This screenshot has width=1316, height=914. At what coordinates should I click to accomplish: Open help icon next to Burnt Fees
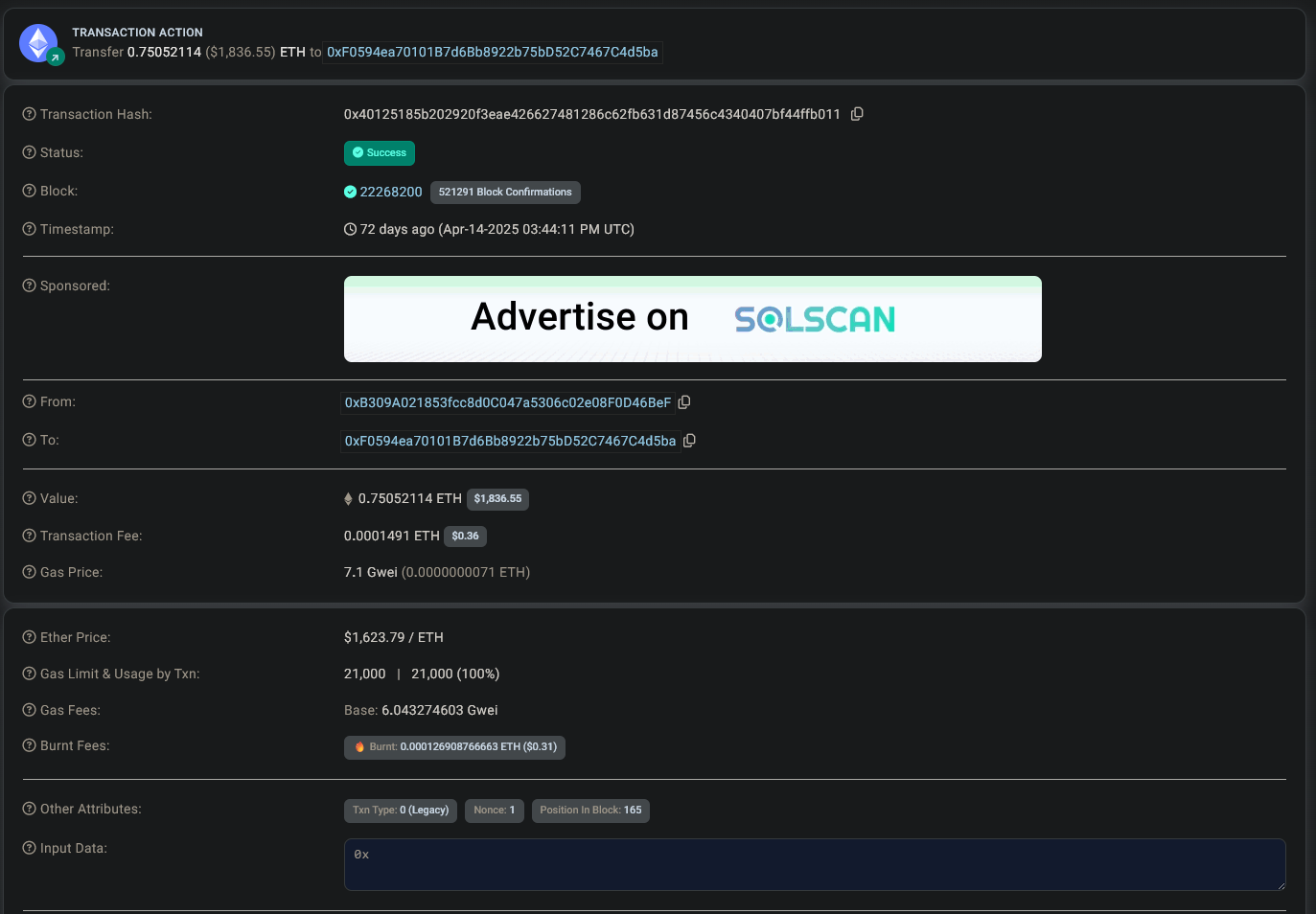point(29,745)
